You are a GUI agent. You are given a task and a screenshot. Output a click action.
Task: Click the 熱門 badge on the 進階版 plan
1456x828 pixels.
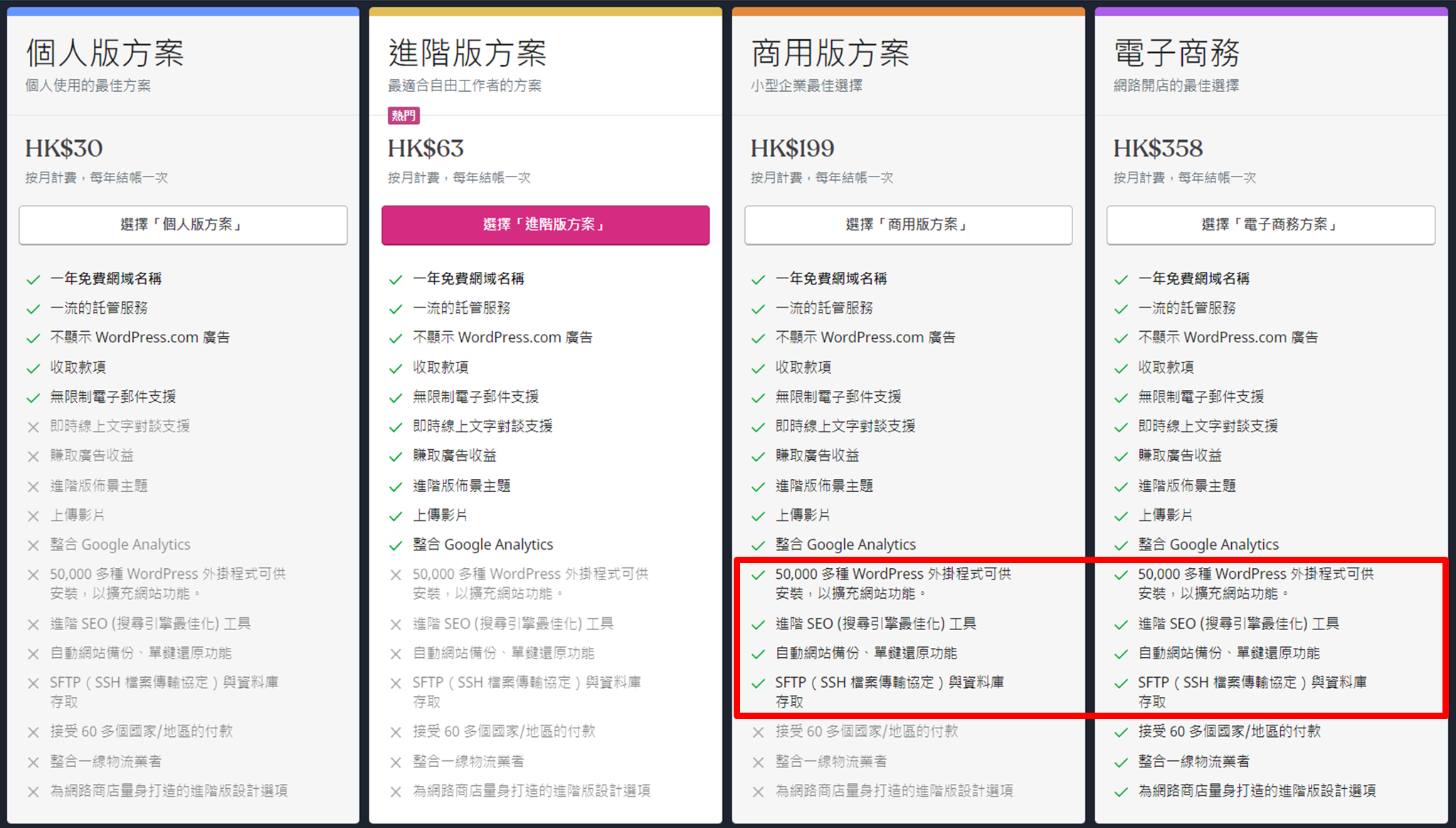pos(403,115)
